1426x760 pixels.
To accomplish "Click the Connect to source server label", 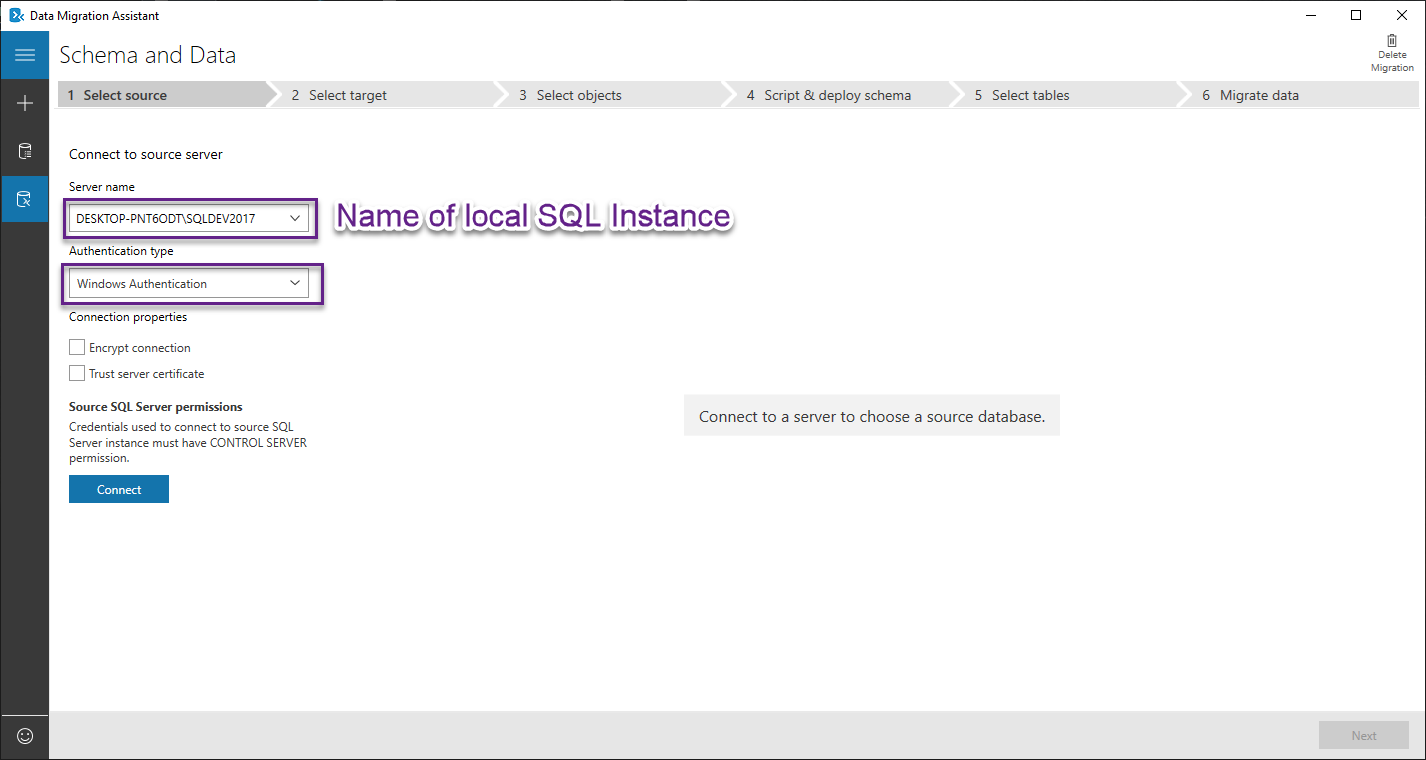I will point(146,154).
